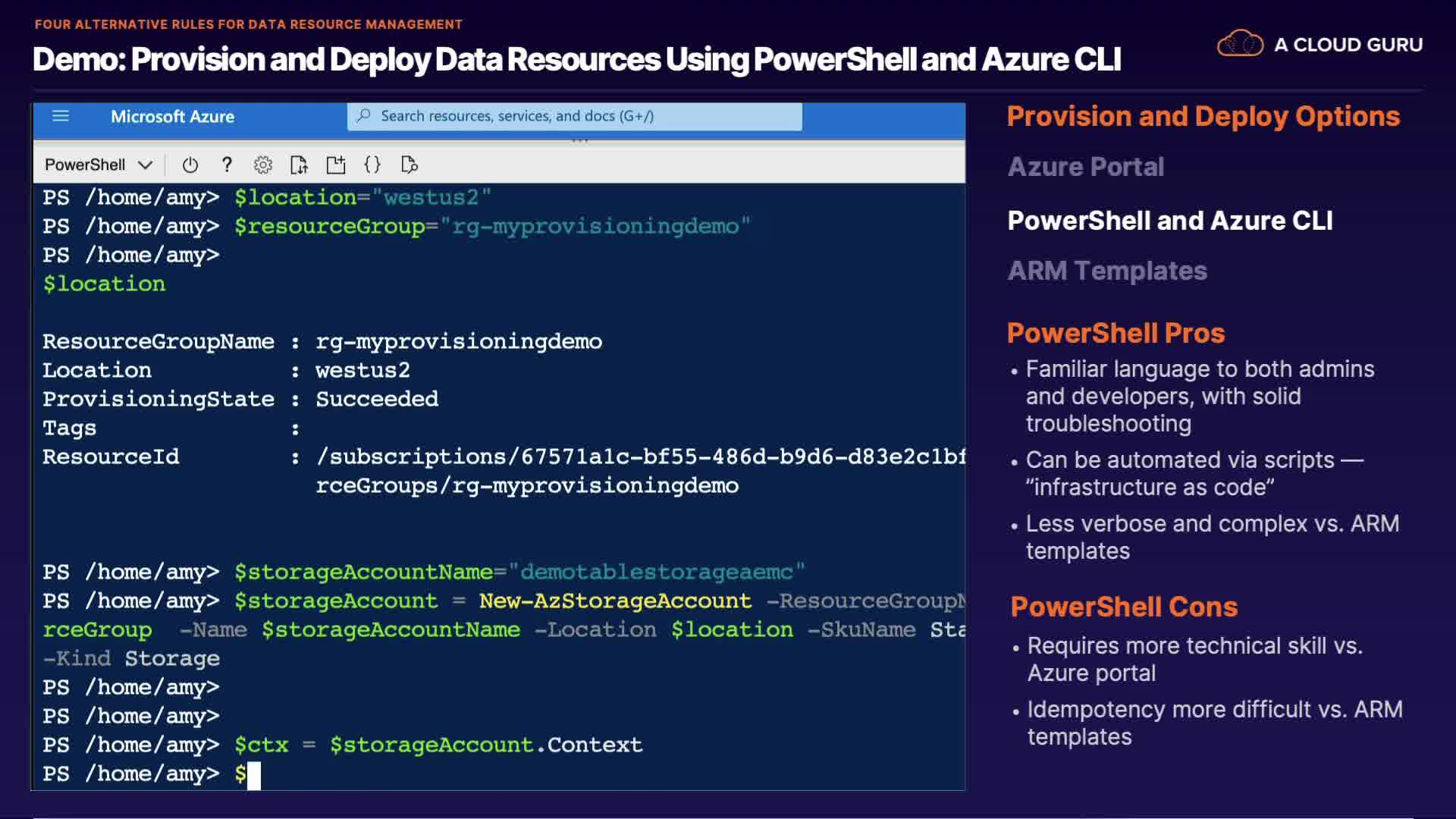The height and width of the screenshot is (819, 1456).
Task: Open the Azure portal hamburger menu
Action: (61, 116)
